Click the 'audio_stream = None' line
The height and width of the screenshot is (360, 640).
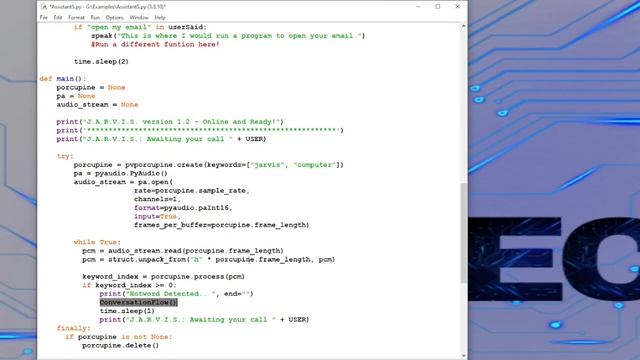(x=98, y=104)
